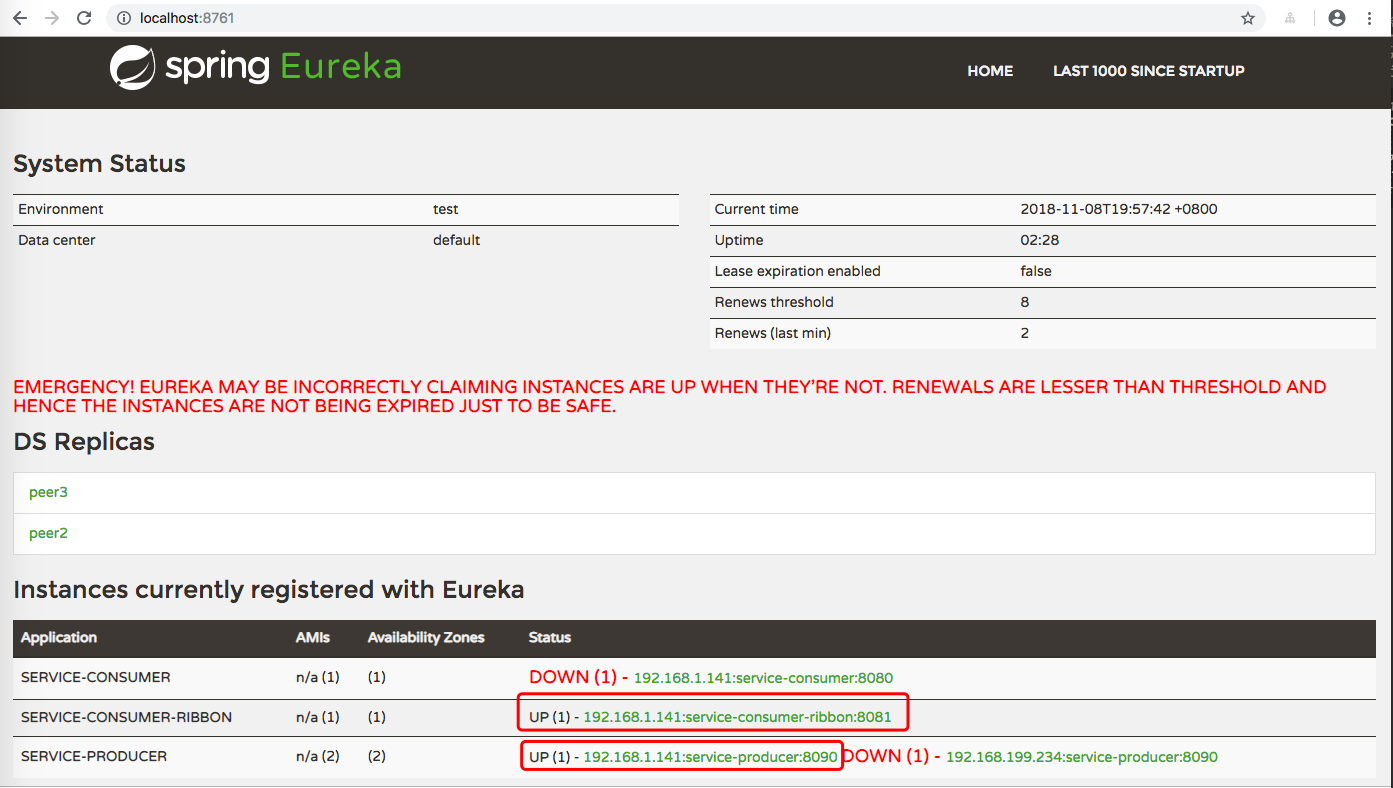
Task: Bookmark this page with the star icon
Action: click(x=1248, y=18)
